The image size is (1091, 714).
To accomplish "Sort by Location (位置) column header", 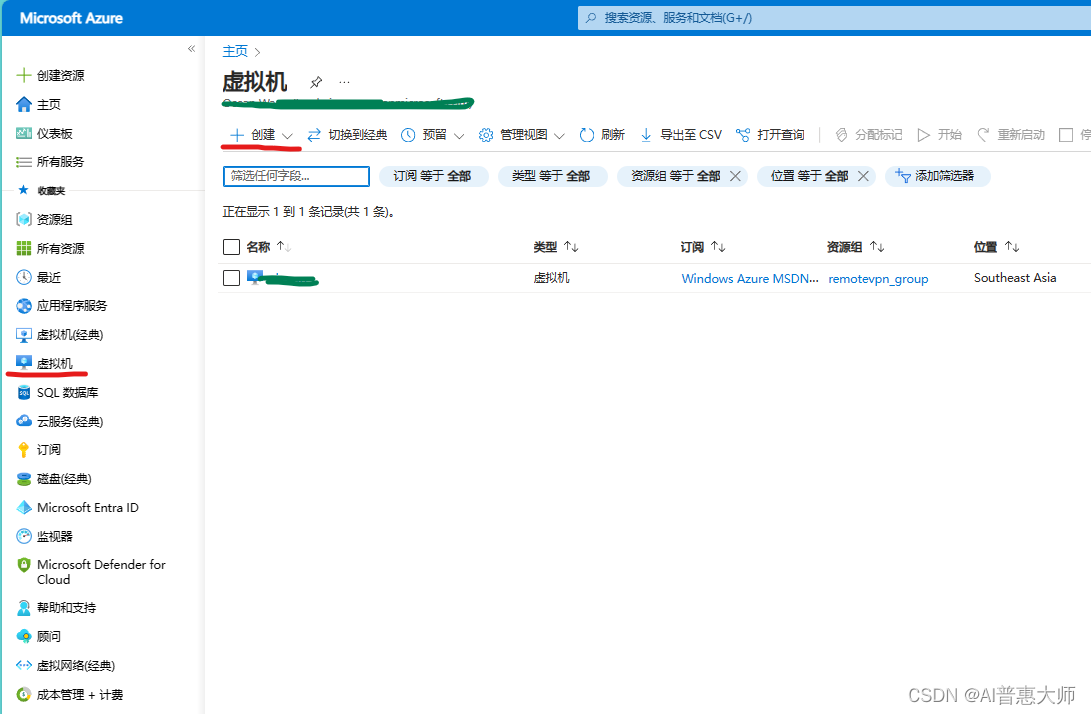I will point(996,247).
